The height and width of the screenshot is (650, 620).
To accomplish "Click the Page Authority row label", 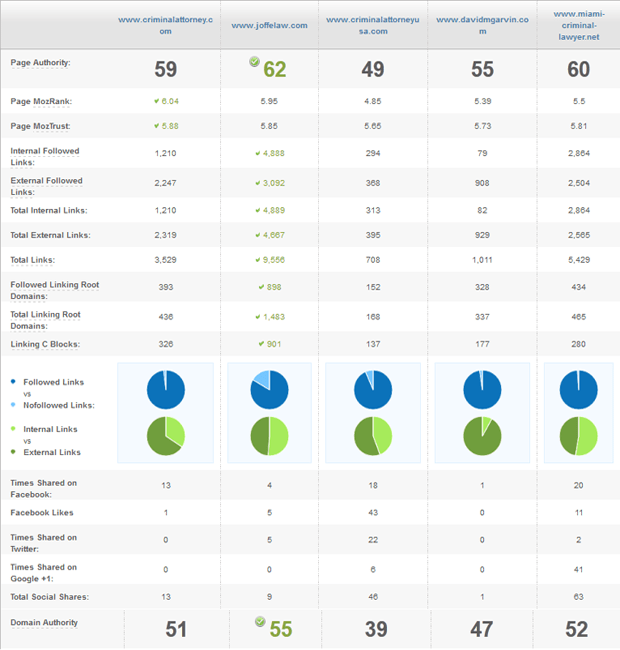I will (x=40, y=63).
